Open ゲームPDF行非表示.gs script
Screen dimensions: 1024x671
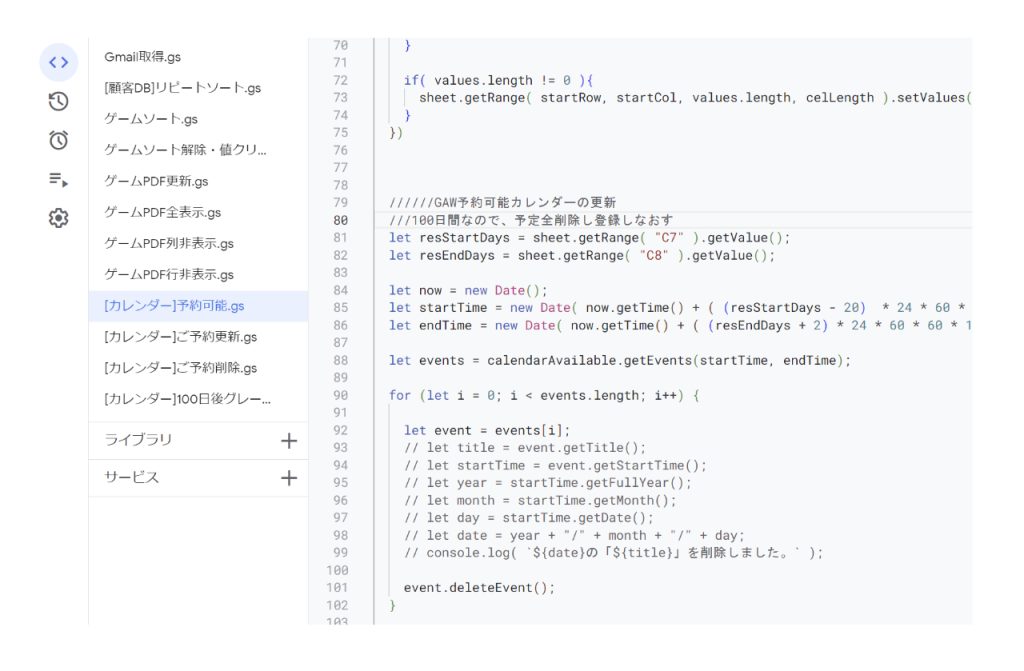(168, 274)
